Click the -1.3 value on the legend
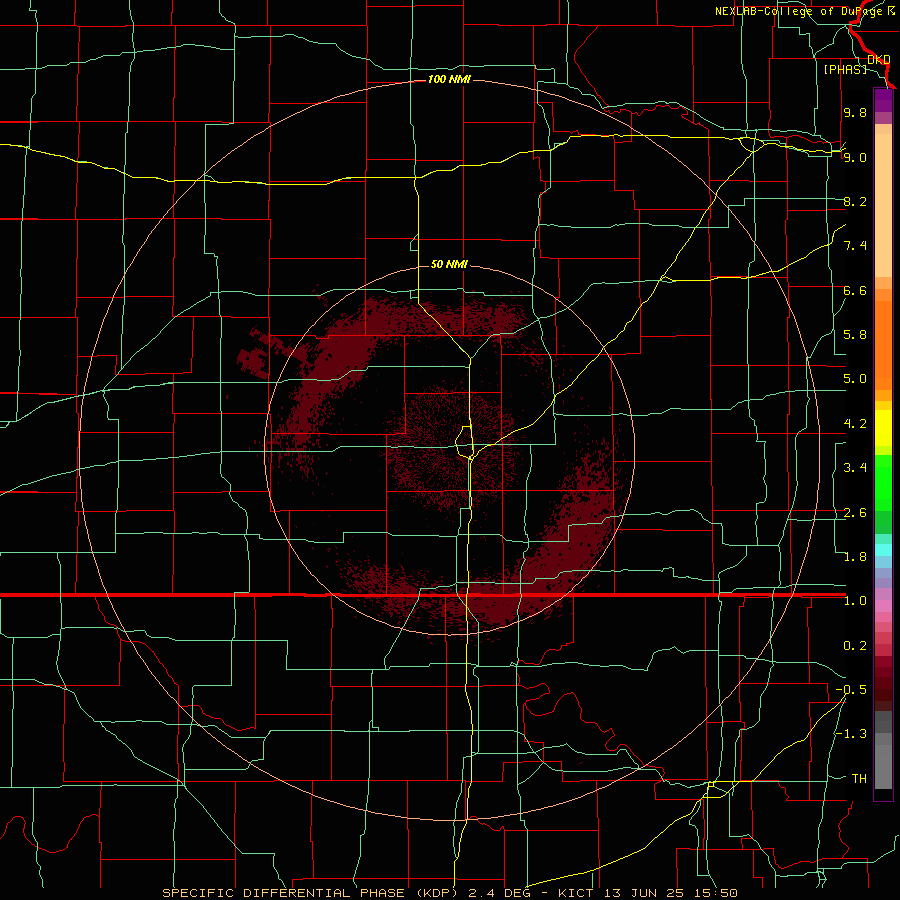Image resolution: width=900 pixels, height=900 pixels. (851, 734)
